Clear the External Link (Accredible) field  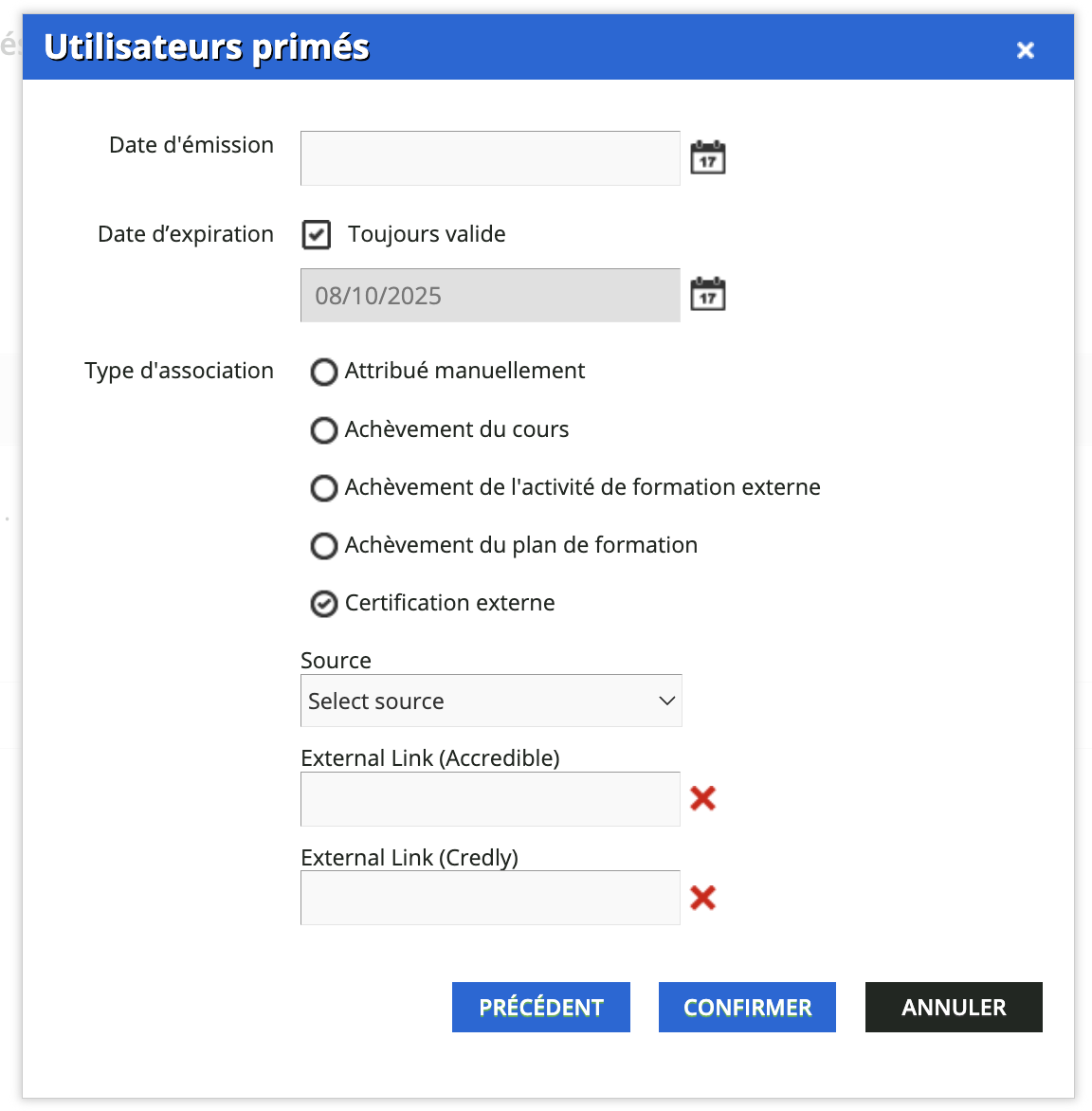702,799
